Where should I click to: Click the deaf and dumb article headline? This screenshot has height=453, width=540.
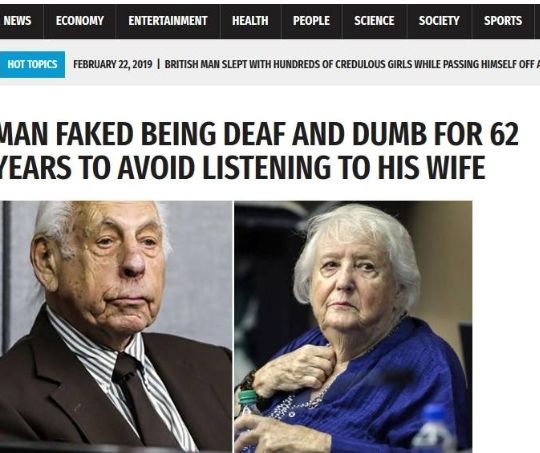pyautogui.click(x=258, y=151)
